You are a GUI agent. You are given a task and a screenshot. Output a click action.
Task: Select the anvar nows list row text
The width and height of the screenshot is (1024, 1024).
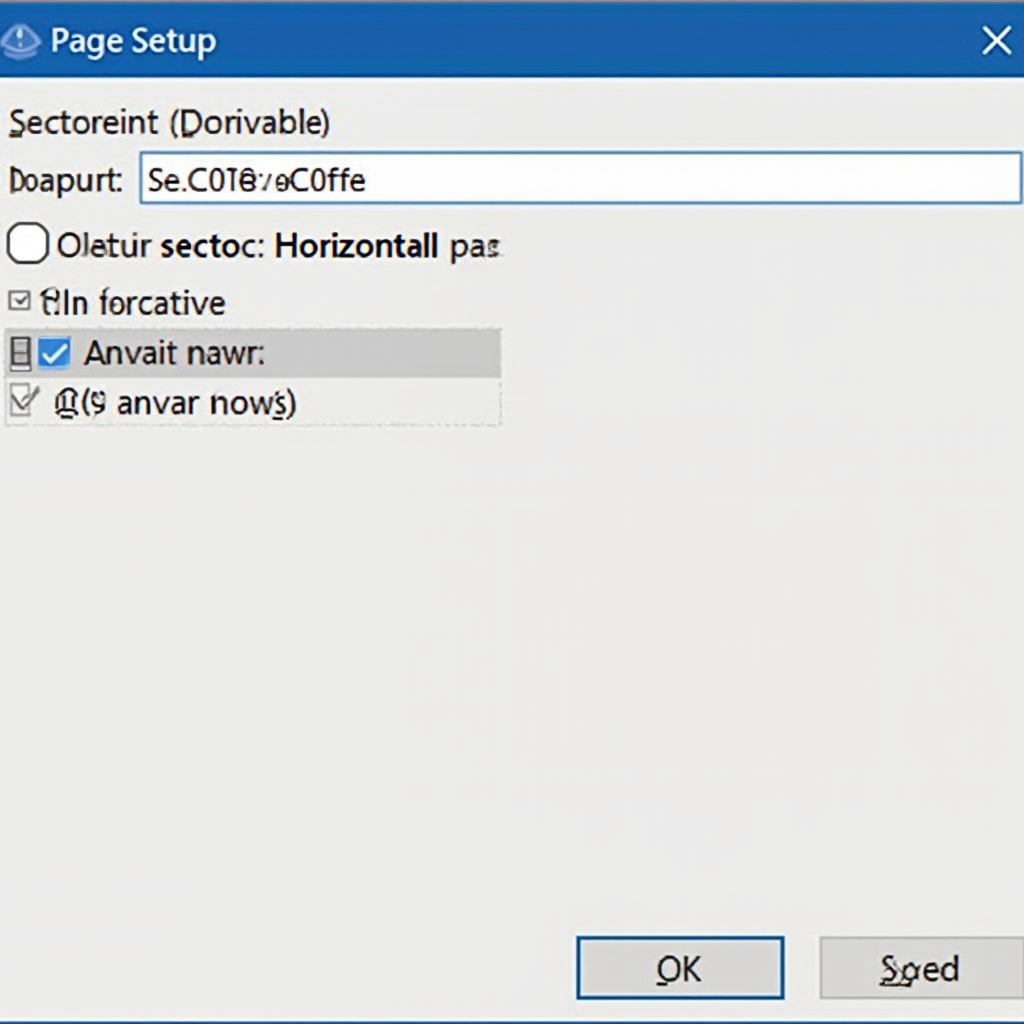205,403
